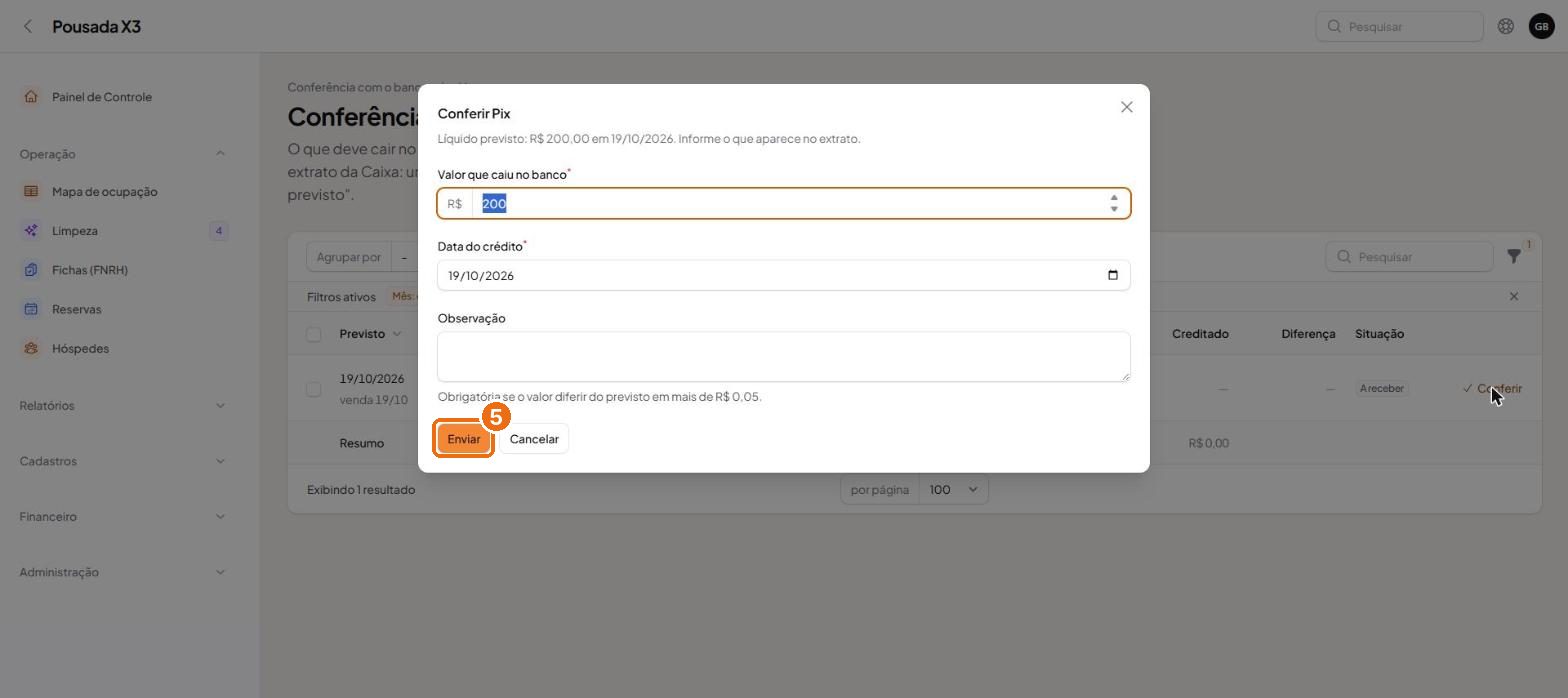1568x698 pixels.
Task: Tick the checkbox for the 19/10/2026 row
Action: [314, 389]
